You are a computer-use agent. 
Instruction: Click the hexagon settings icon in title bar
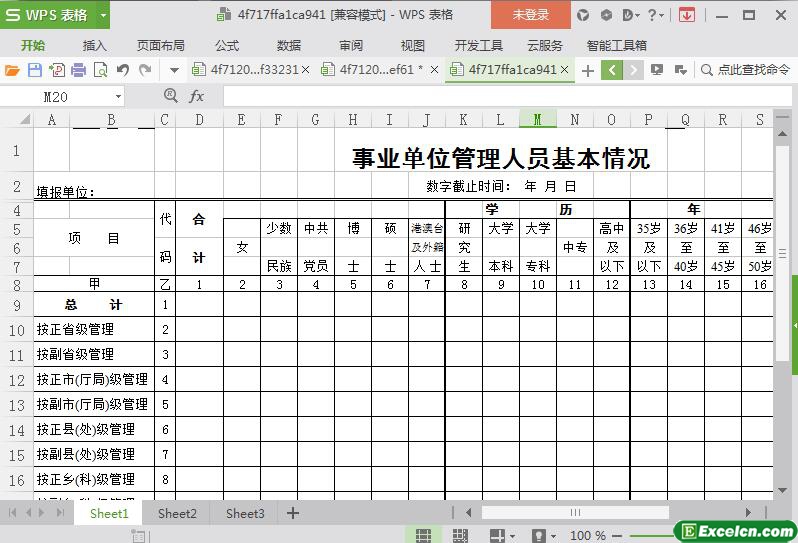(606, 15)
